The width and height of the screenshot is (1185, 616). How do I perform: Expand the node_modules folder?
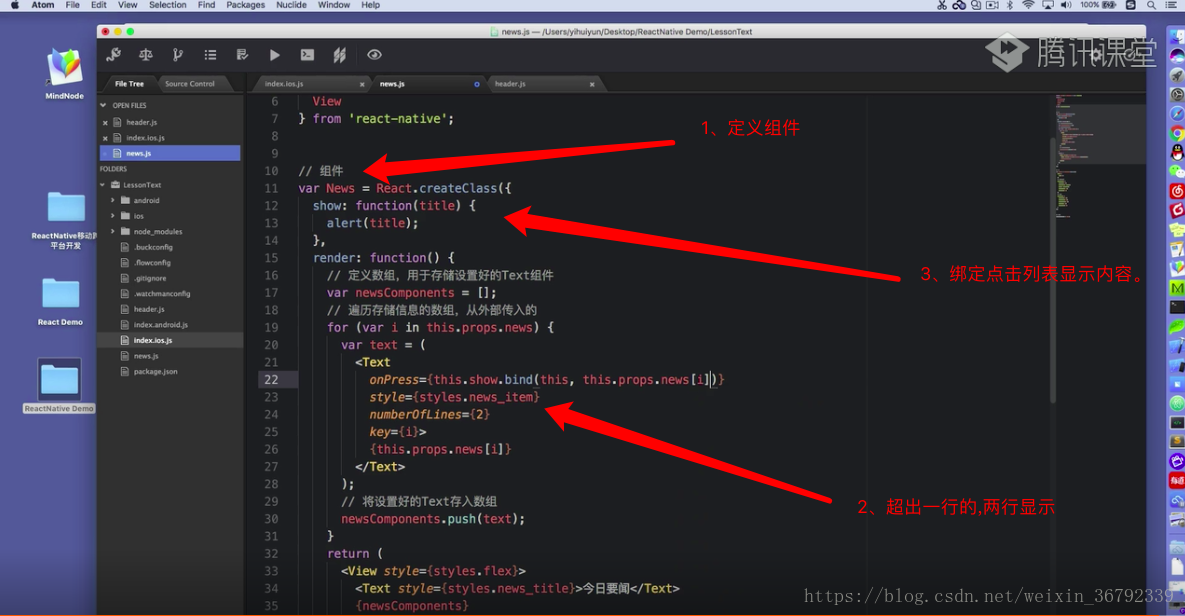(x=113, y=232)
